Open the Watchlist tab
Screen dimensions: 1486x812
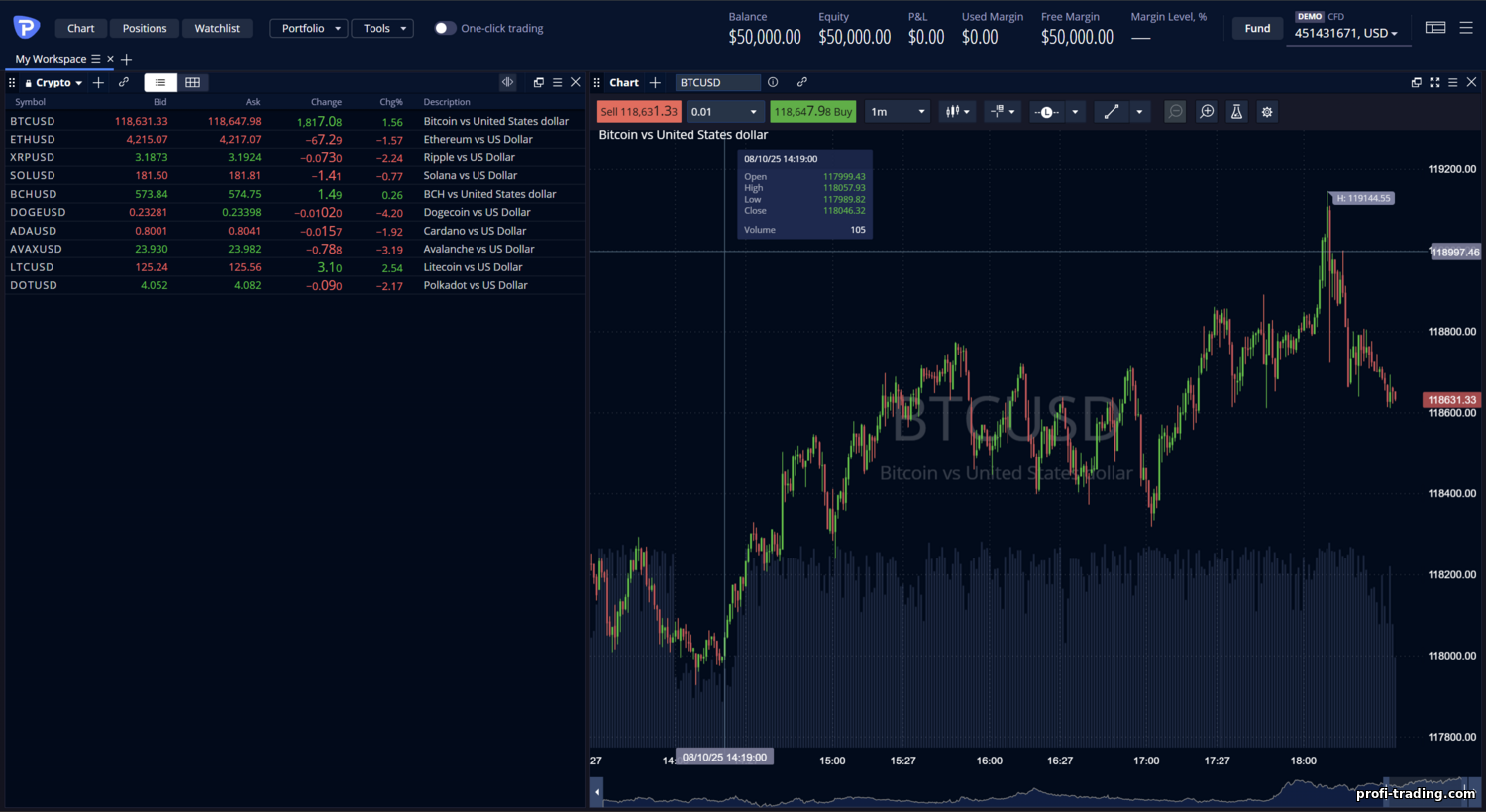pyautogui.click(x=217, y=28)
